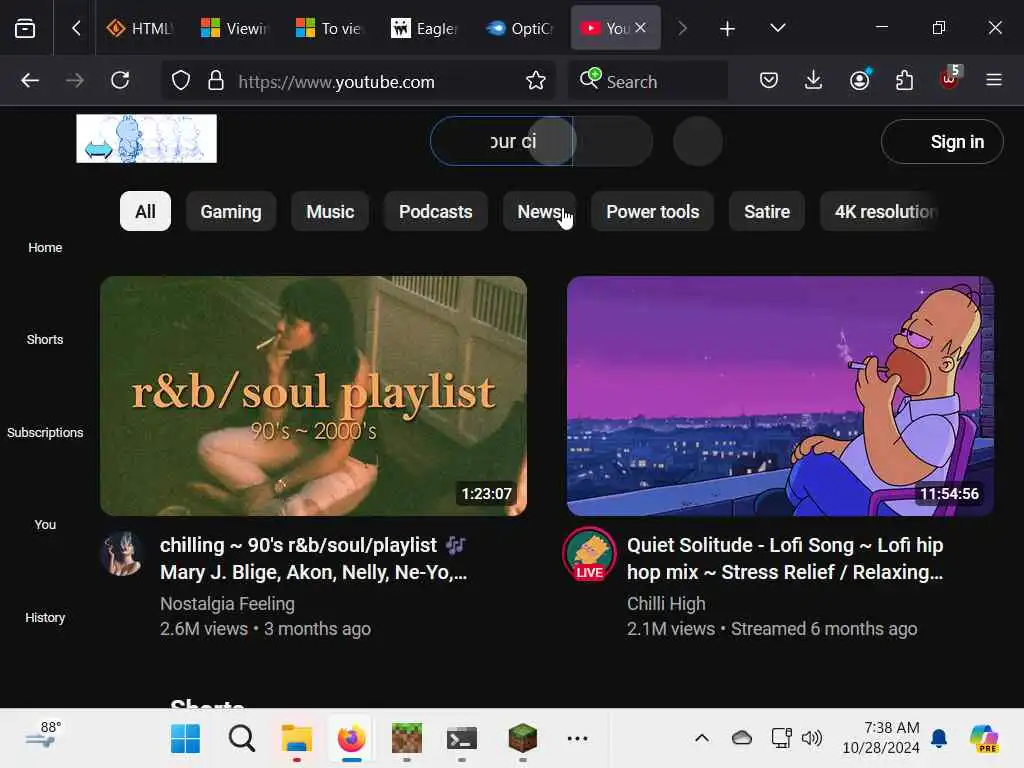Open Home in YouTube sidebar
Image resolution: width=1024 pixels, height=768 pixels.
pos(45,248)
